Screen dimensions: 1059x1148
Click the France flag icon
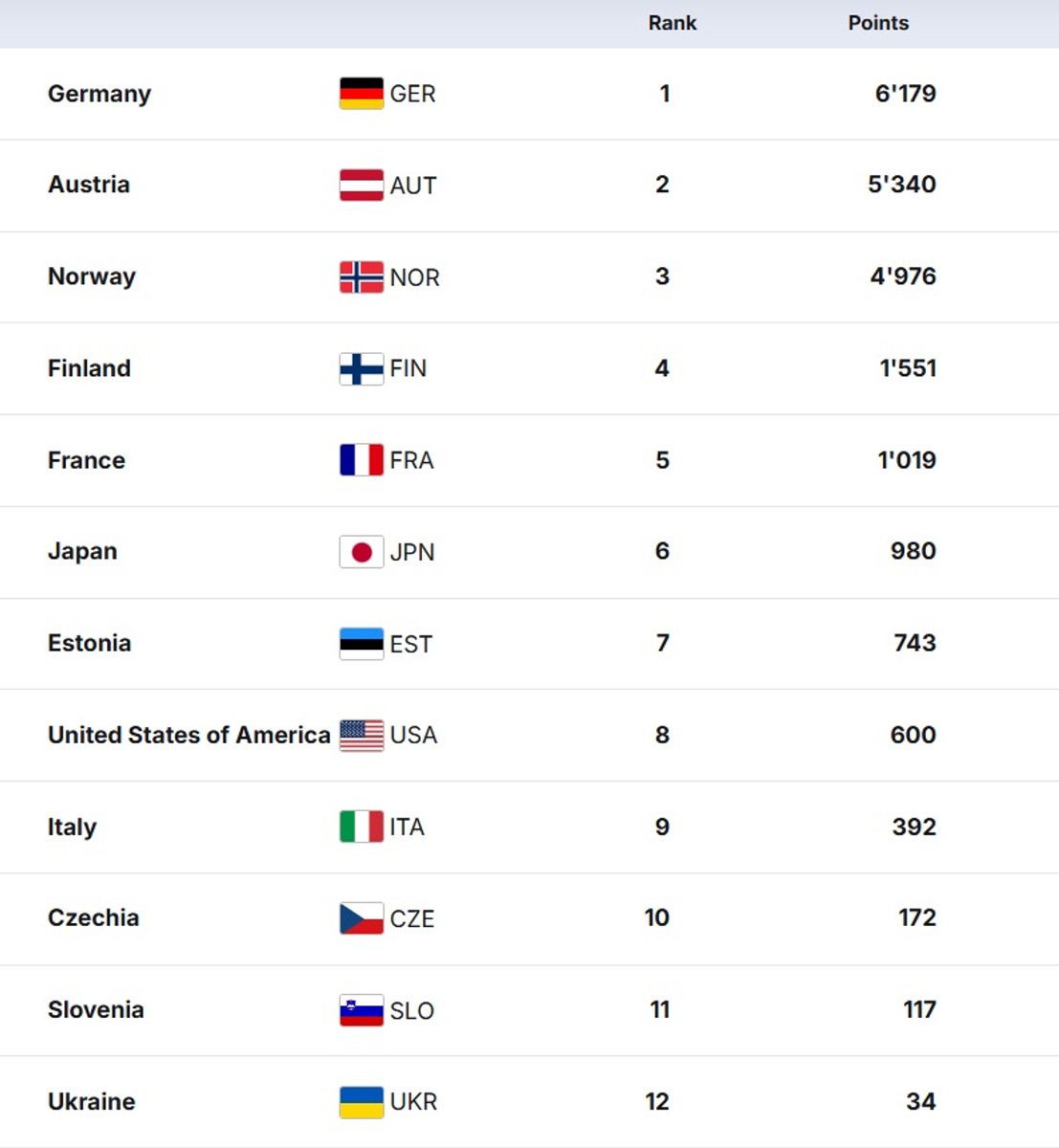click(x=362, y=460)
